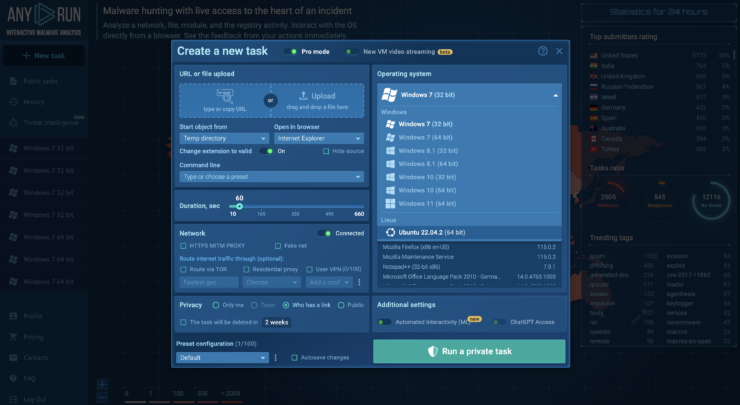Click the Pricing cart icon in sidebar

(13, 337)
